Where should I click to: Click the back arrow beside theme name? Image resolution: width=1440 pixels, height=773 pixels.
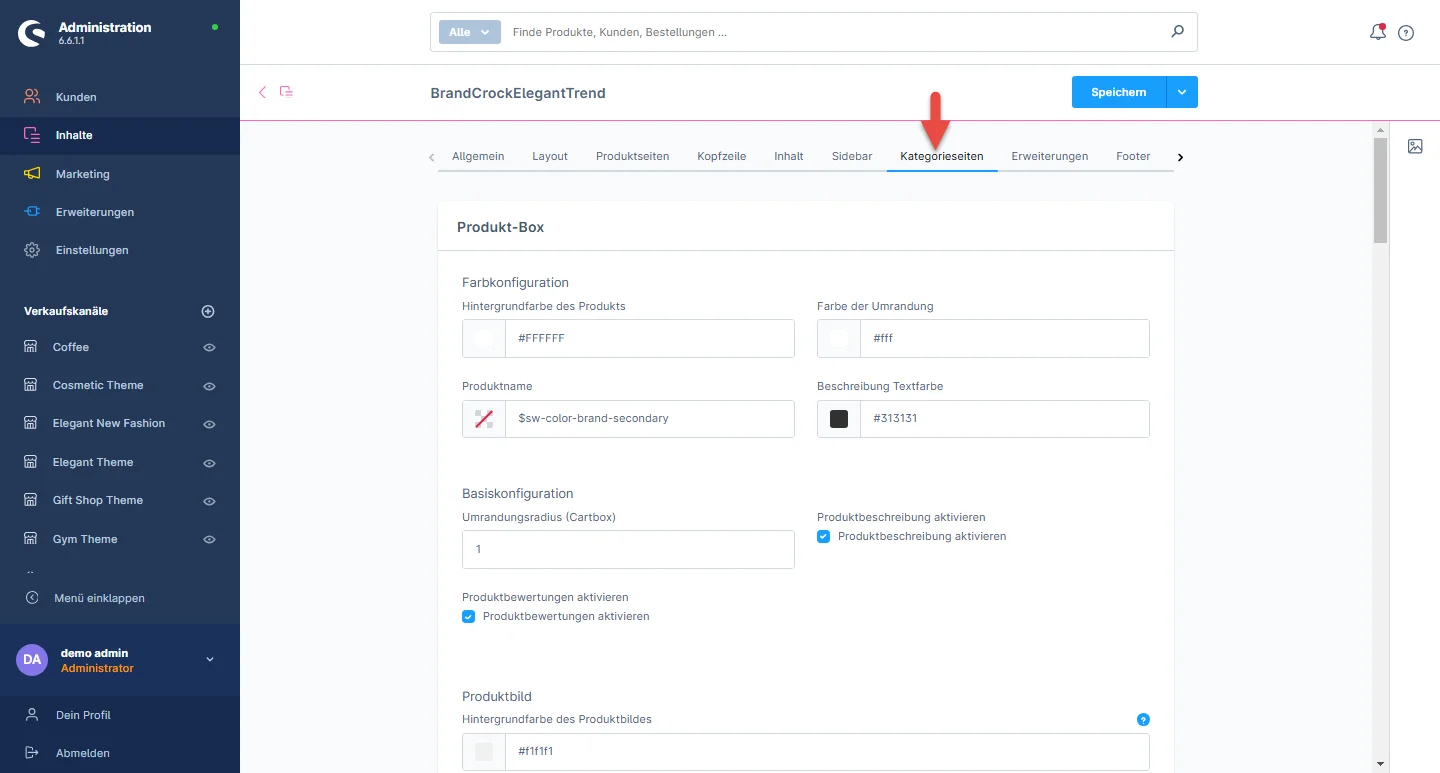point(263,92)
